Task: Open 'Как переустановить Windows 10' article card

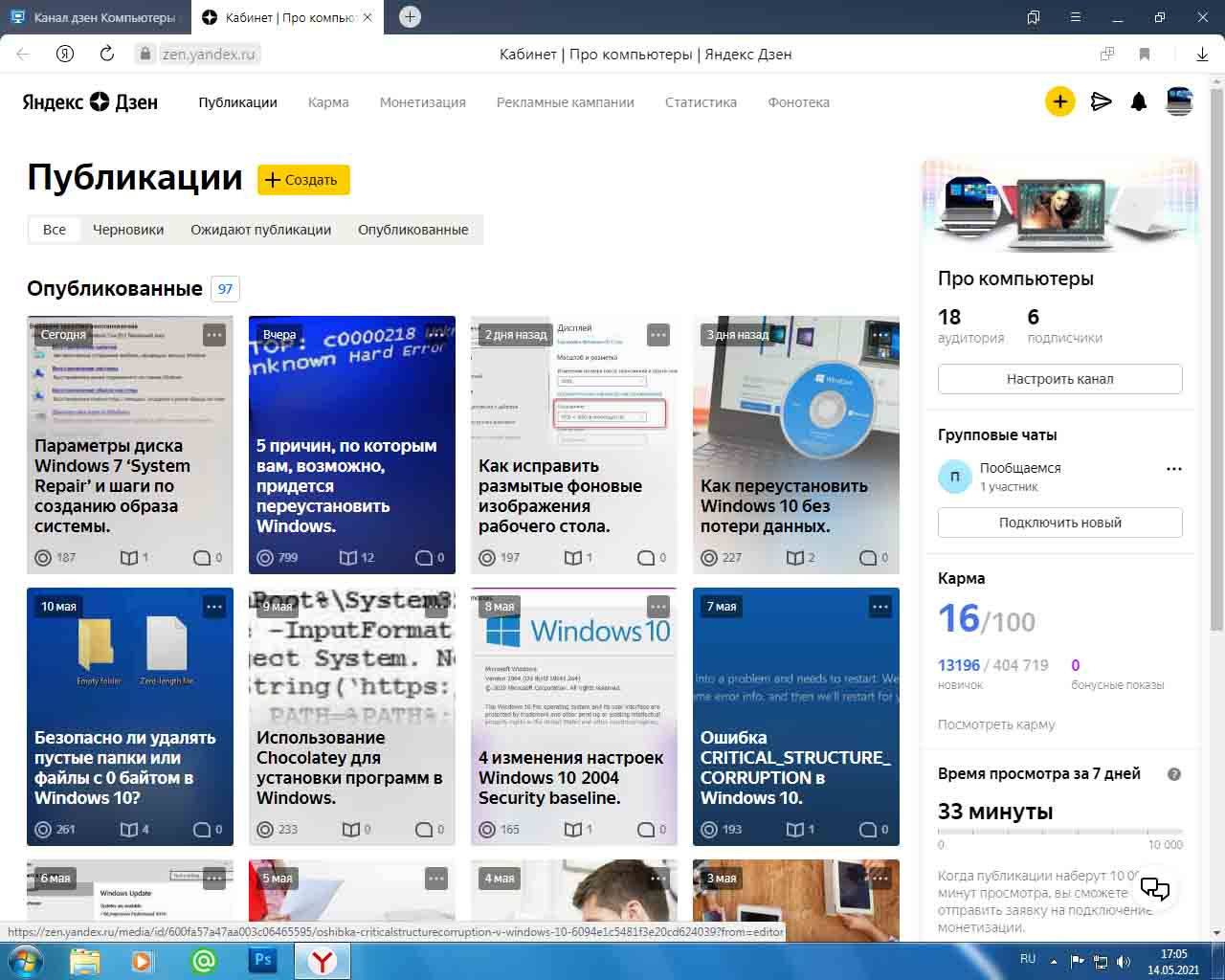Action: [x=796, y=445]
